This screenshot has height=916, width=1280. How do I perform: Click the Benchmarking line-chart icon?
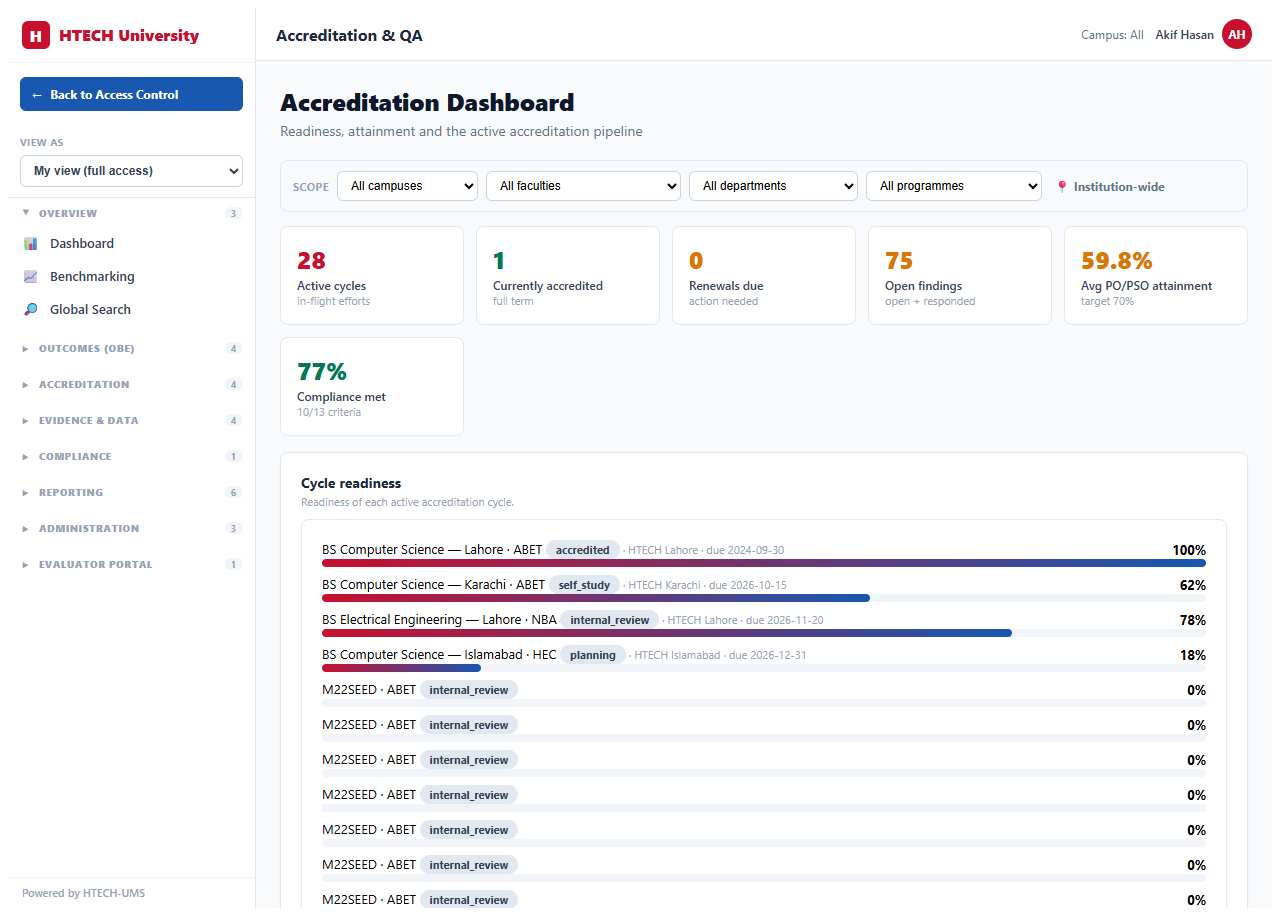[x=31, y=276]
